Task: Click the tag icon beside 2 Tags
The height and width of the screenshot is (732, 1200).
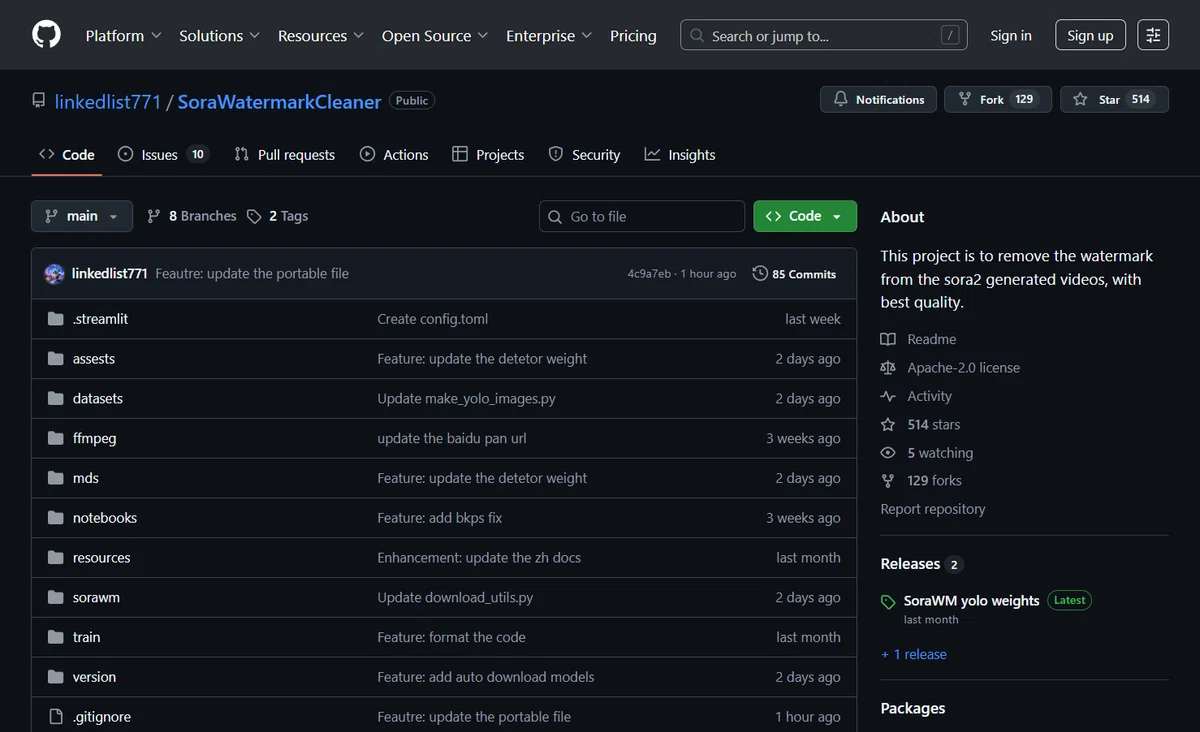Action: (254, 216)
